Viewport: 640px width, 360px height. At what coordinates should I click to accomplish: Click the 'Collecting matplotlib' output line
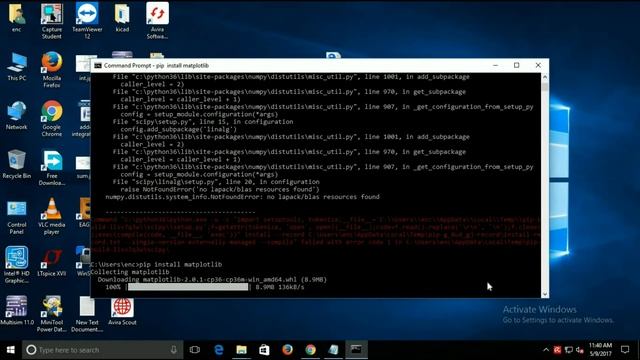[x=130, y=272]
